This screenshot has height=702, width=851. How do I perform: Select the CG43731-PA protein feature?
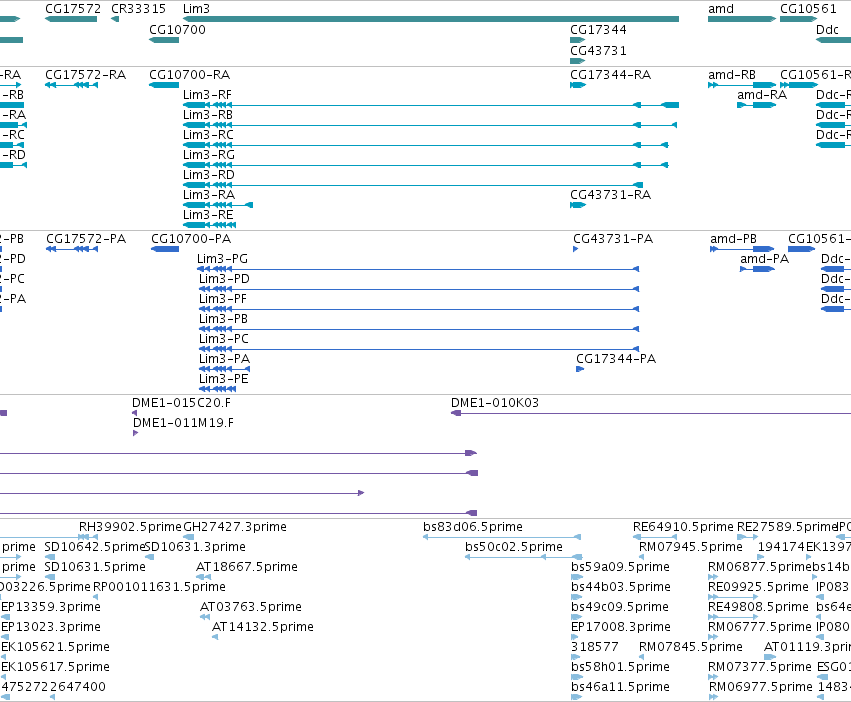[576, 249]
